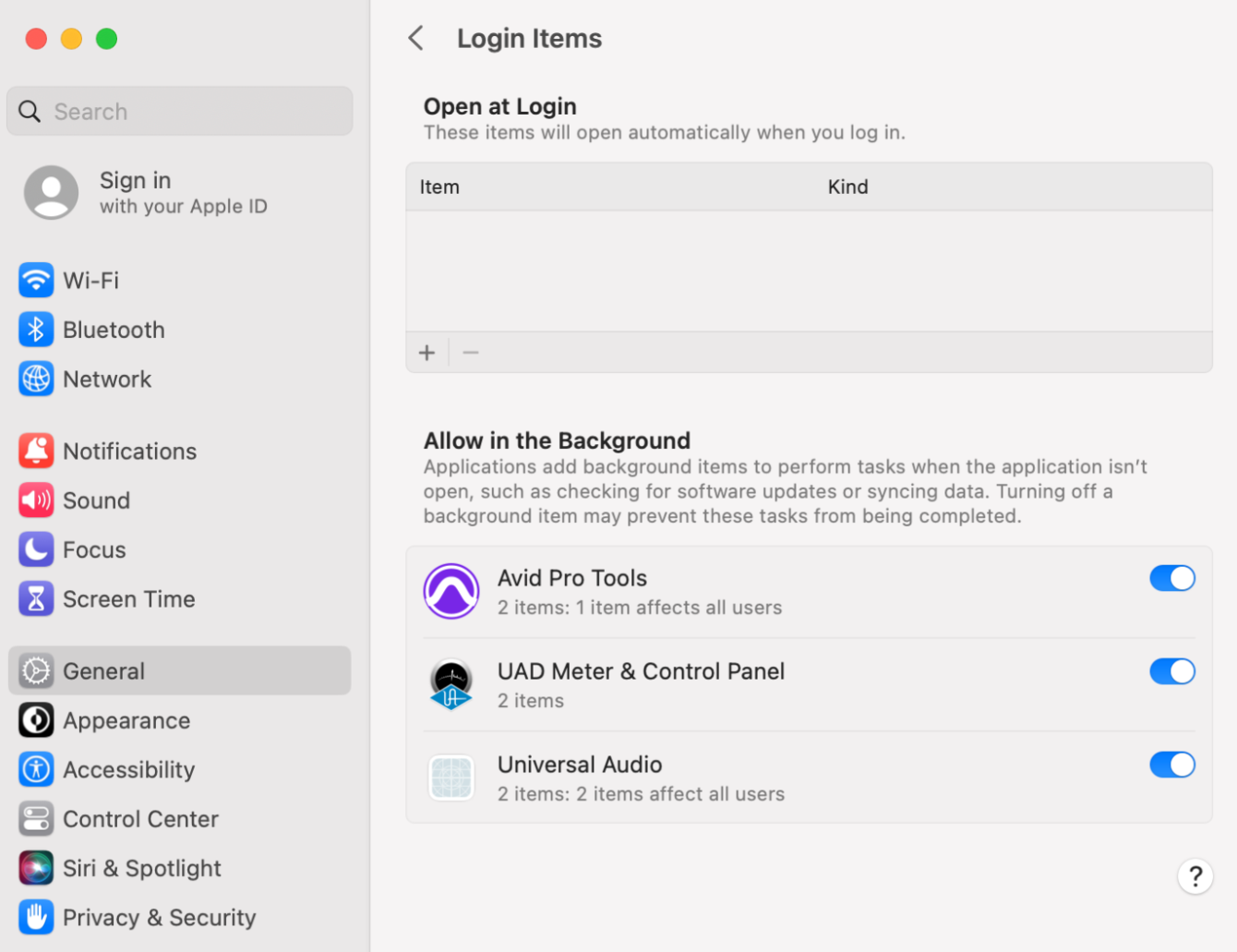Viewport: 1237px width, 952px height.
Task: Click the Item column header
Action: (439, 187)
